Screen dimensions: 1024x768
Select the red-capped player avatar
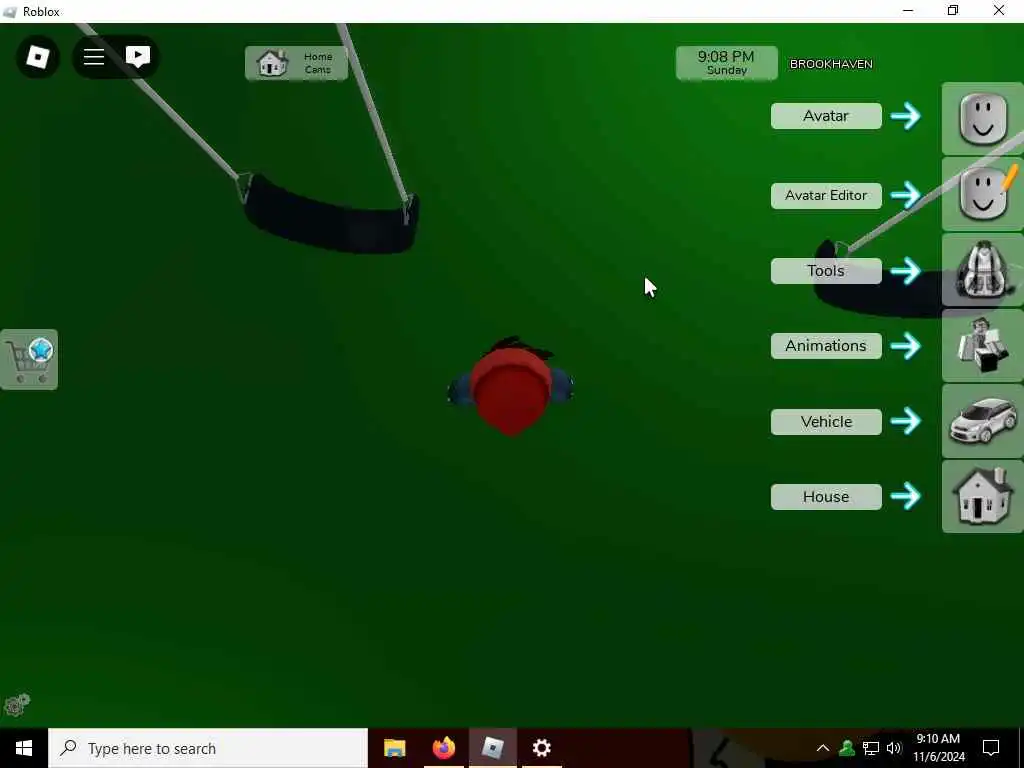coord(511,385)
